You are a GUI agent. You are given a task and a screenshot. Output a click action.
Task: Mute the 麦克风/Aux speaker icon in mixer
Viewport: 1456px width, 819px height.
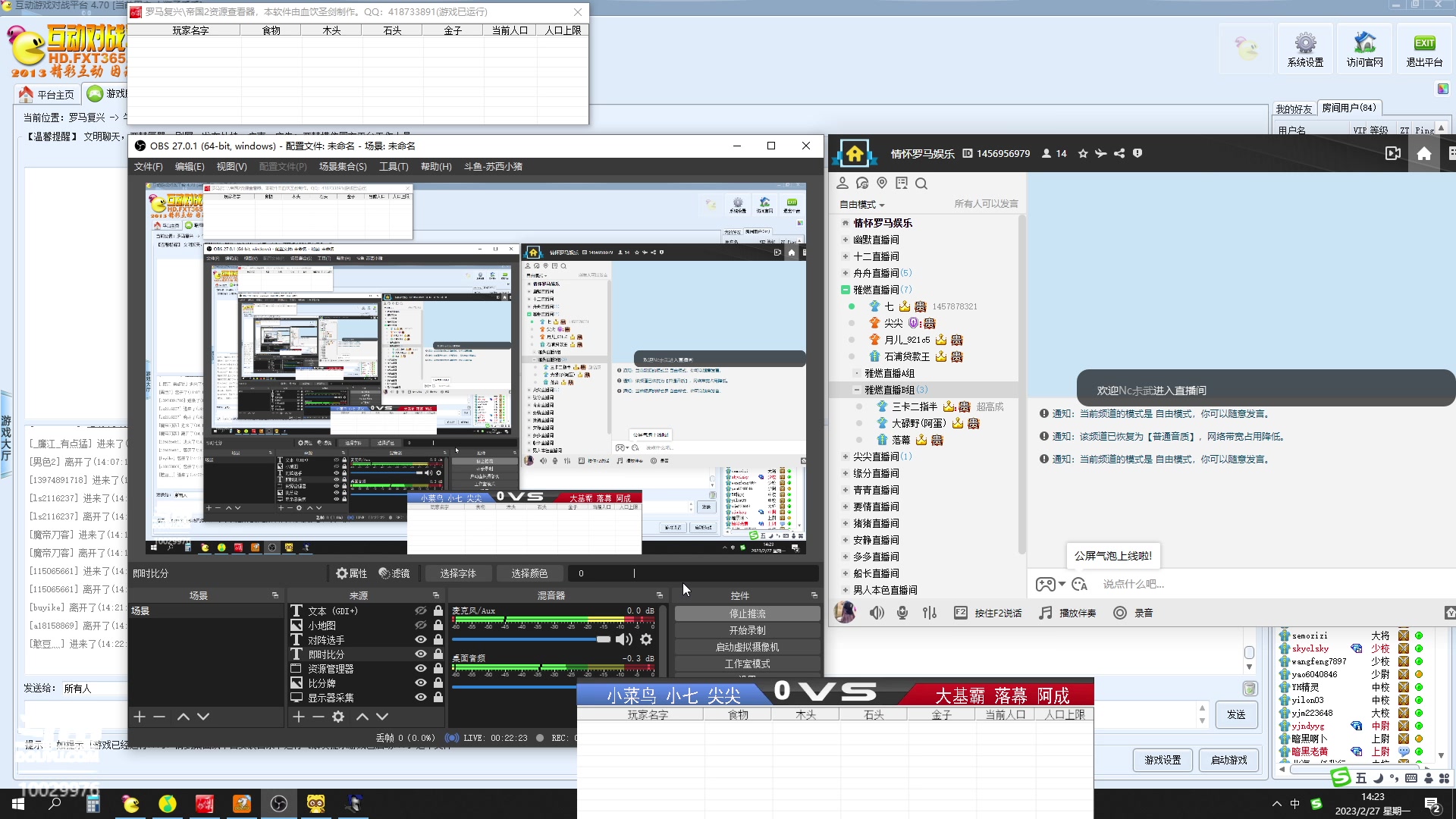pos(624,639)
